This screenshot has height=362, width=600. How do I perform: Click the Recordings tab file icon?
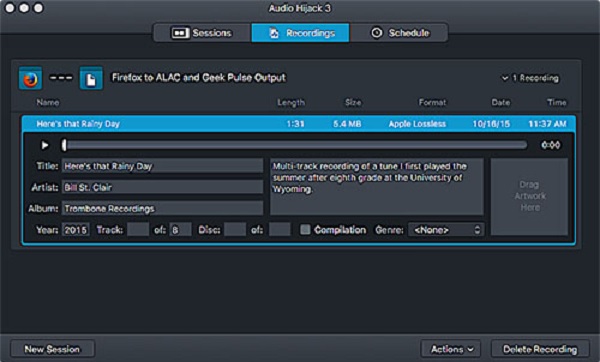(274, 33)
